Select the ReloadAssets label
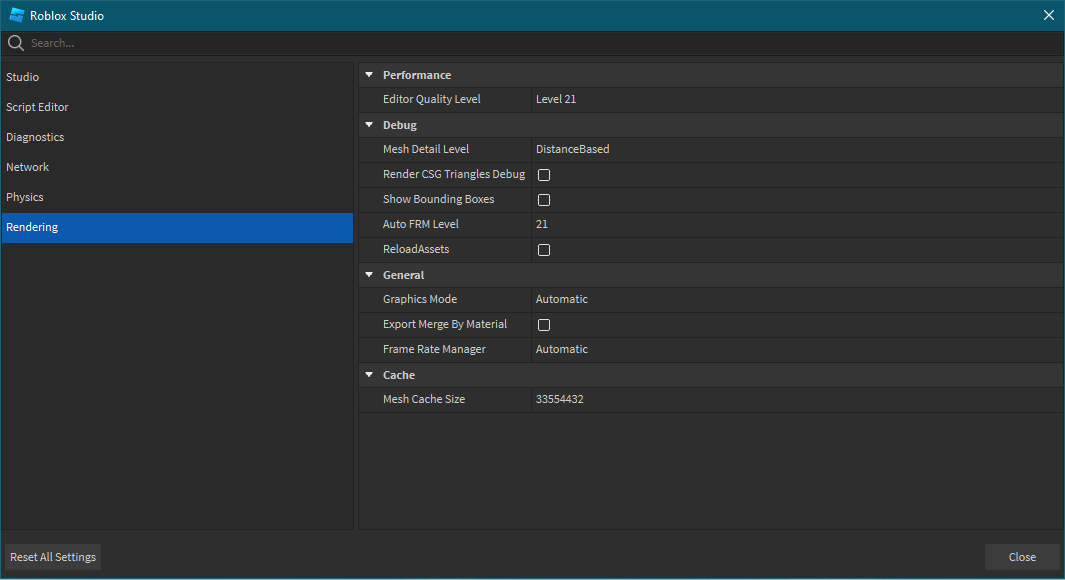1065x580 pixels. point(416,249)
